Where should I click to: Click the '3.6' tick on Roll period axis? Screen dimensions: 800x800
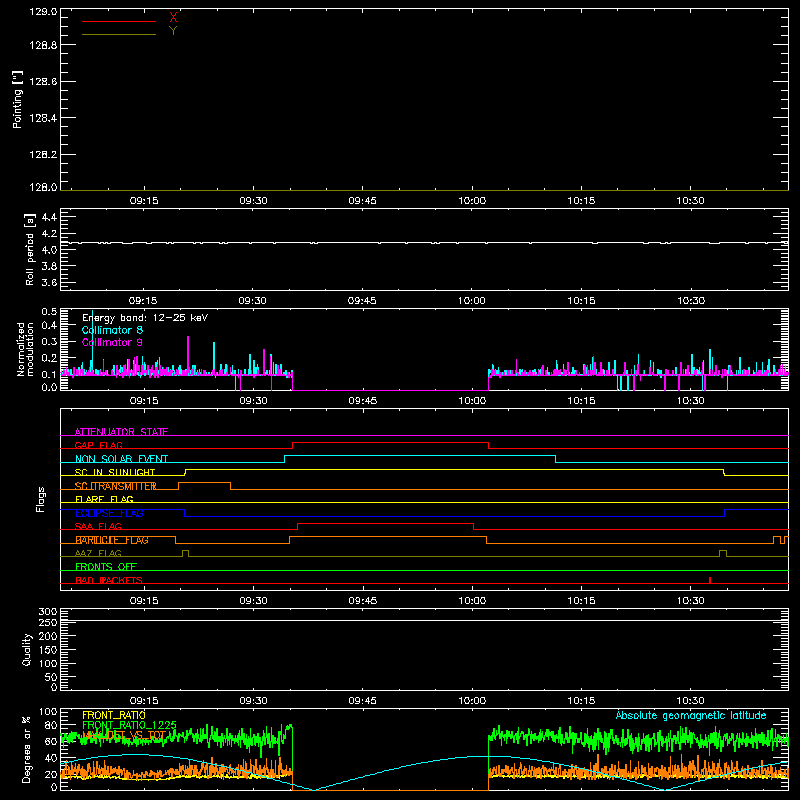(49, 282)
